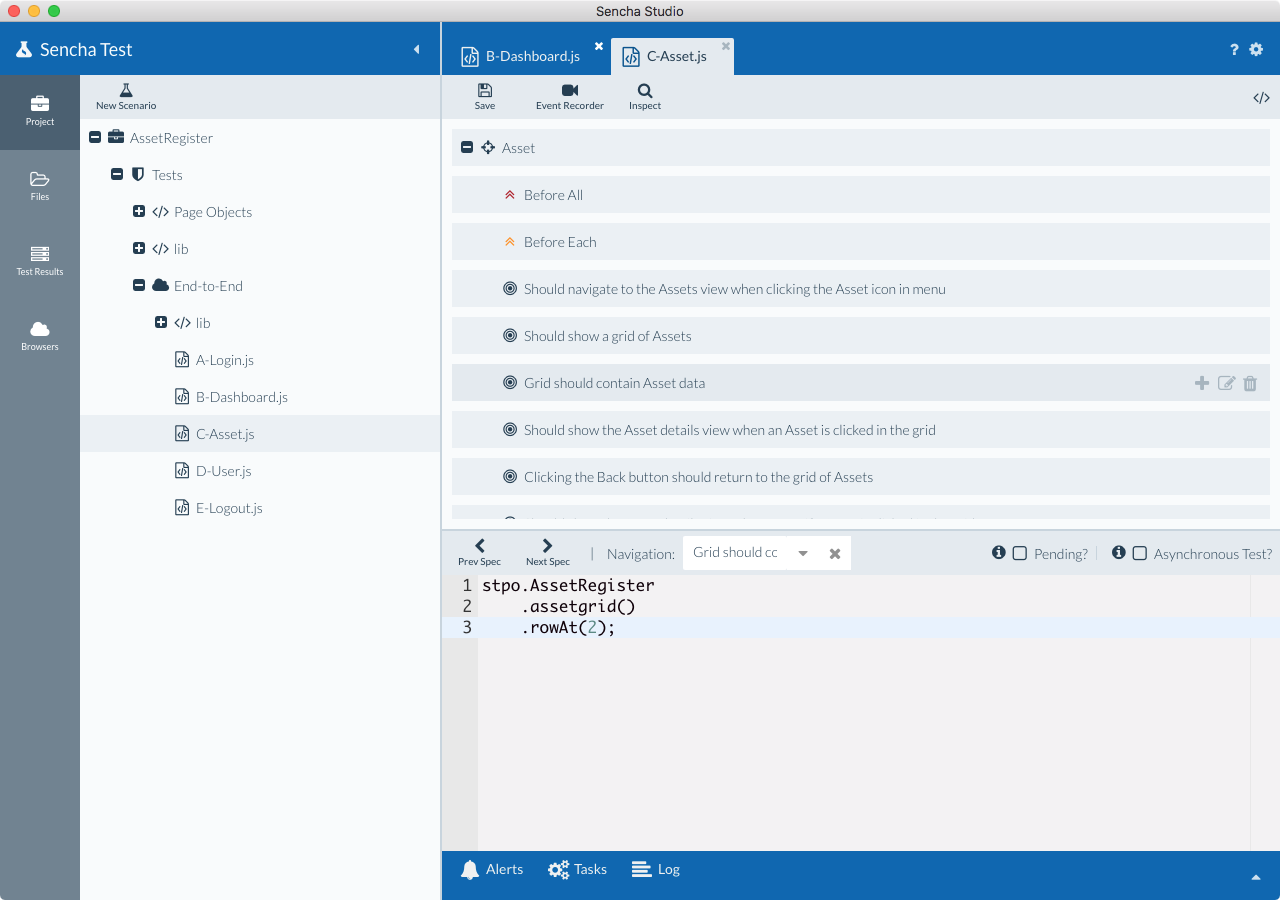The image size is (1280, 900).
Task: Open the Browsers panel
Action: (x=39, y=335)
